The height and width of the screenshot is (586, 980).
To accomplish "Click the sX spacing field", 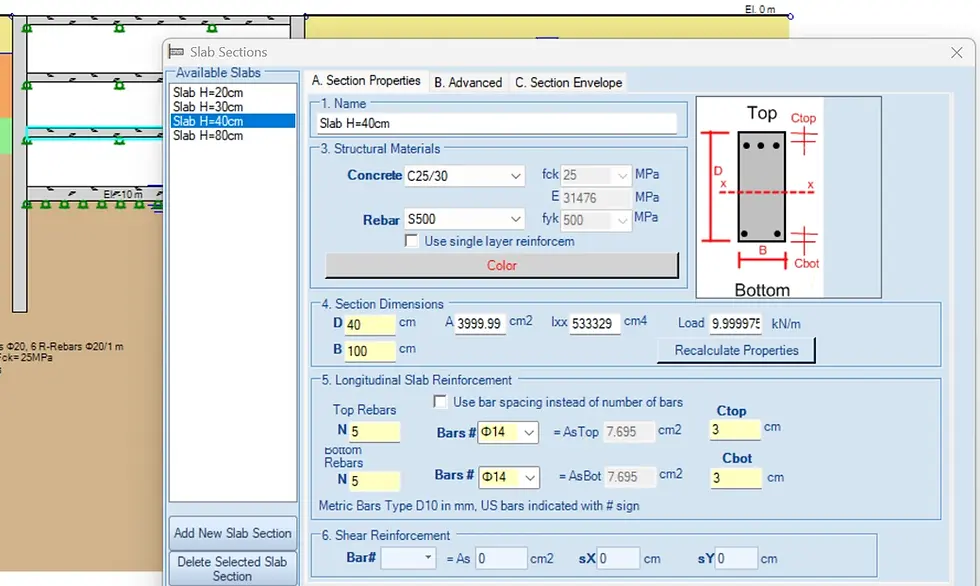I will point(618,559).
